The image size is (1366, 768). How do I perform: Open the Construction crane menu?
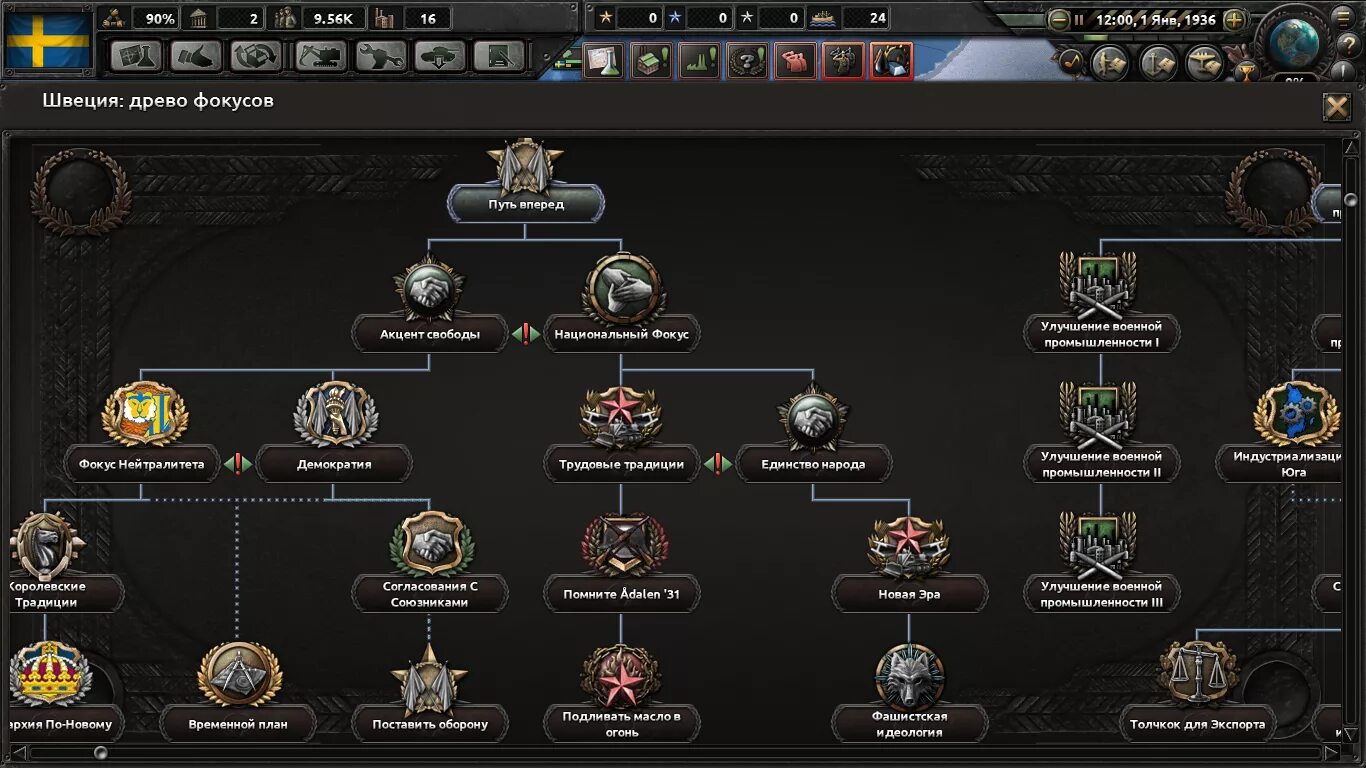pyautogui.click(x=320, y=56)
